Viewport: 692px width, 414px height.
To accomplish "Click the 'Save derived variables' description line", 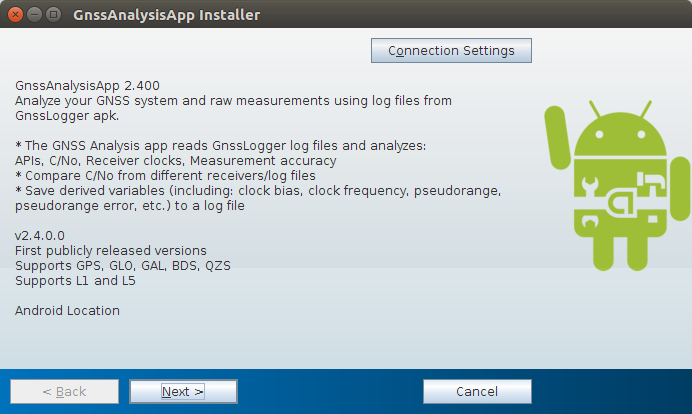I will tap(250, 190).
